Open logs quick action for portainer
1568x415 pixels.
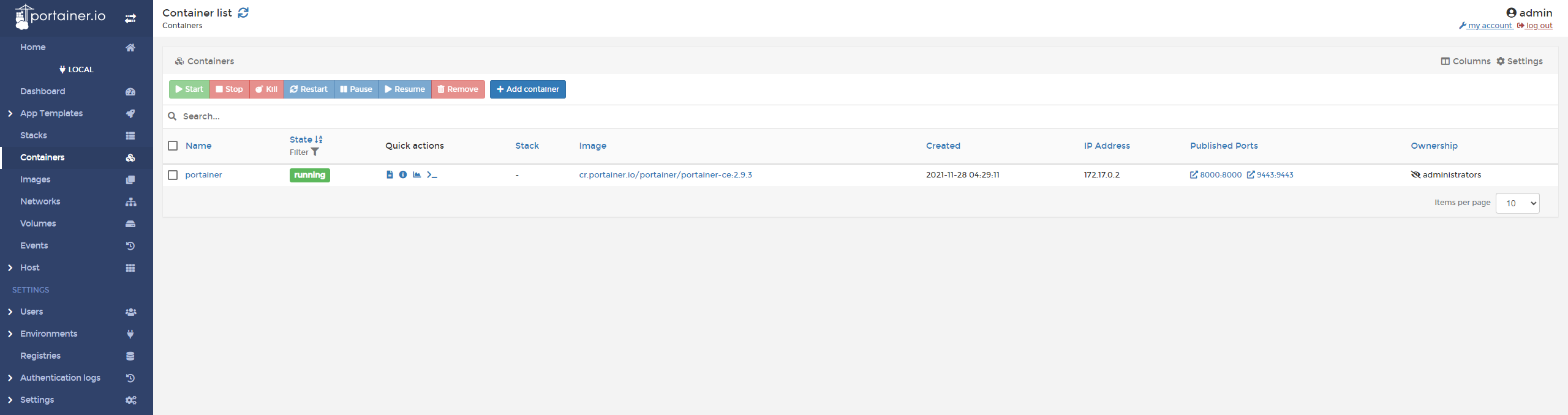pos(390,175)
